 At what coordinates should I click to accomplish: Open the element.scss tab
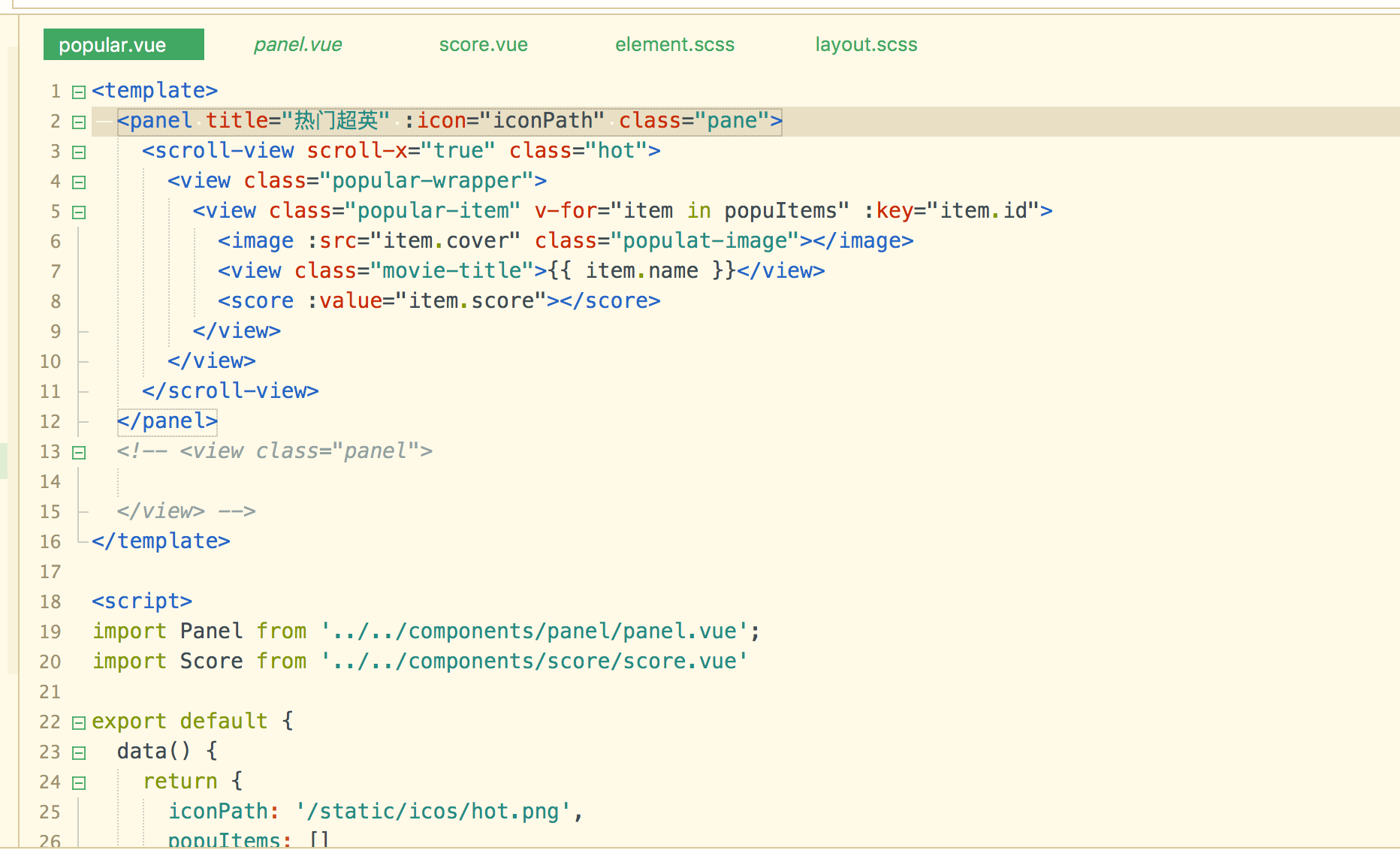point(674,44)
